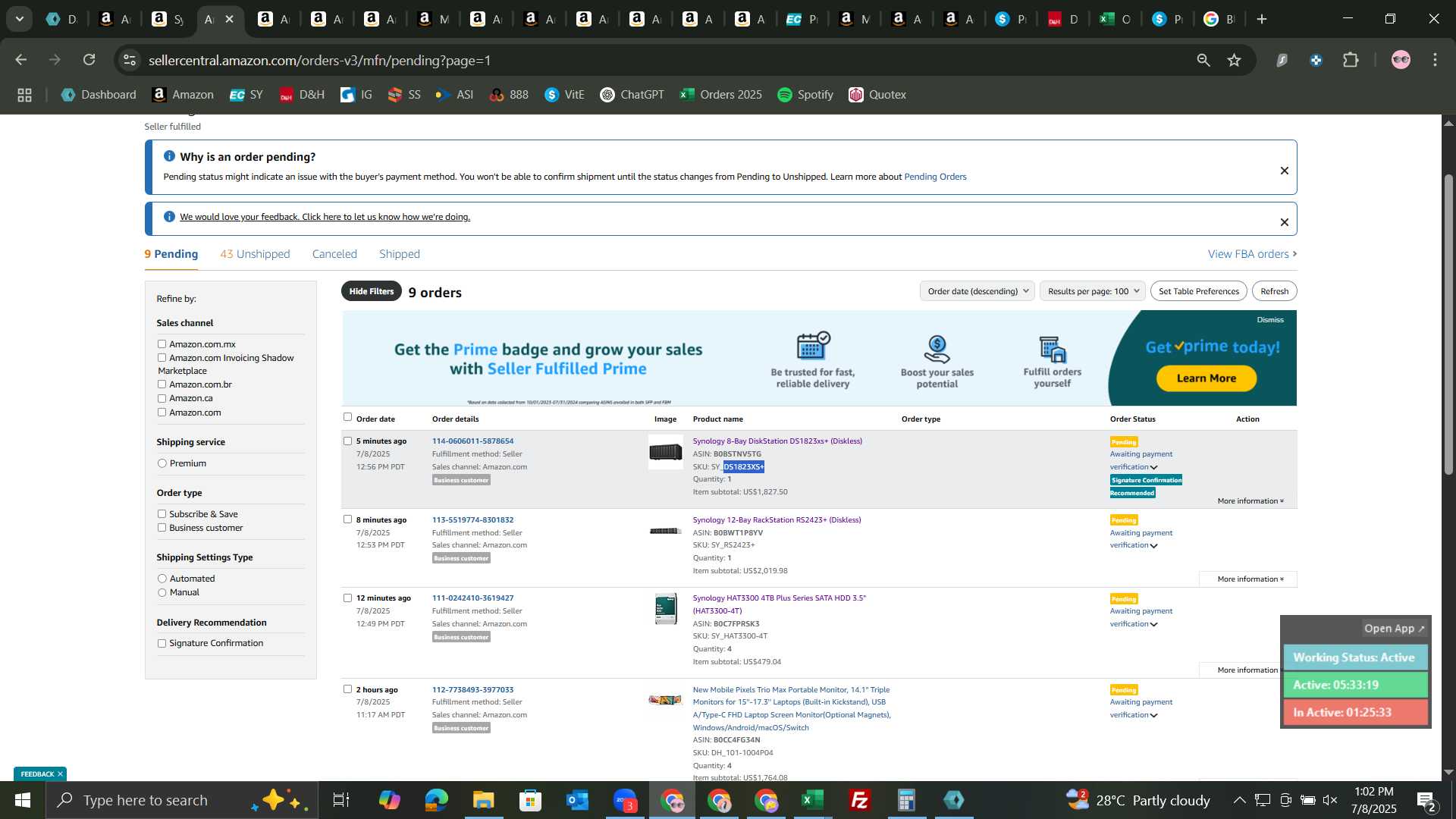Check the Amazon.ca sales channel
Screen dimensions: 1456x819
(162, 398)
